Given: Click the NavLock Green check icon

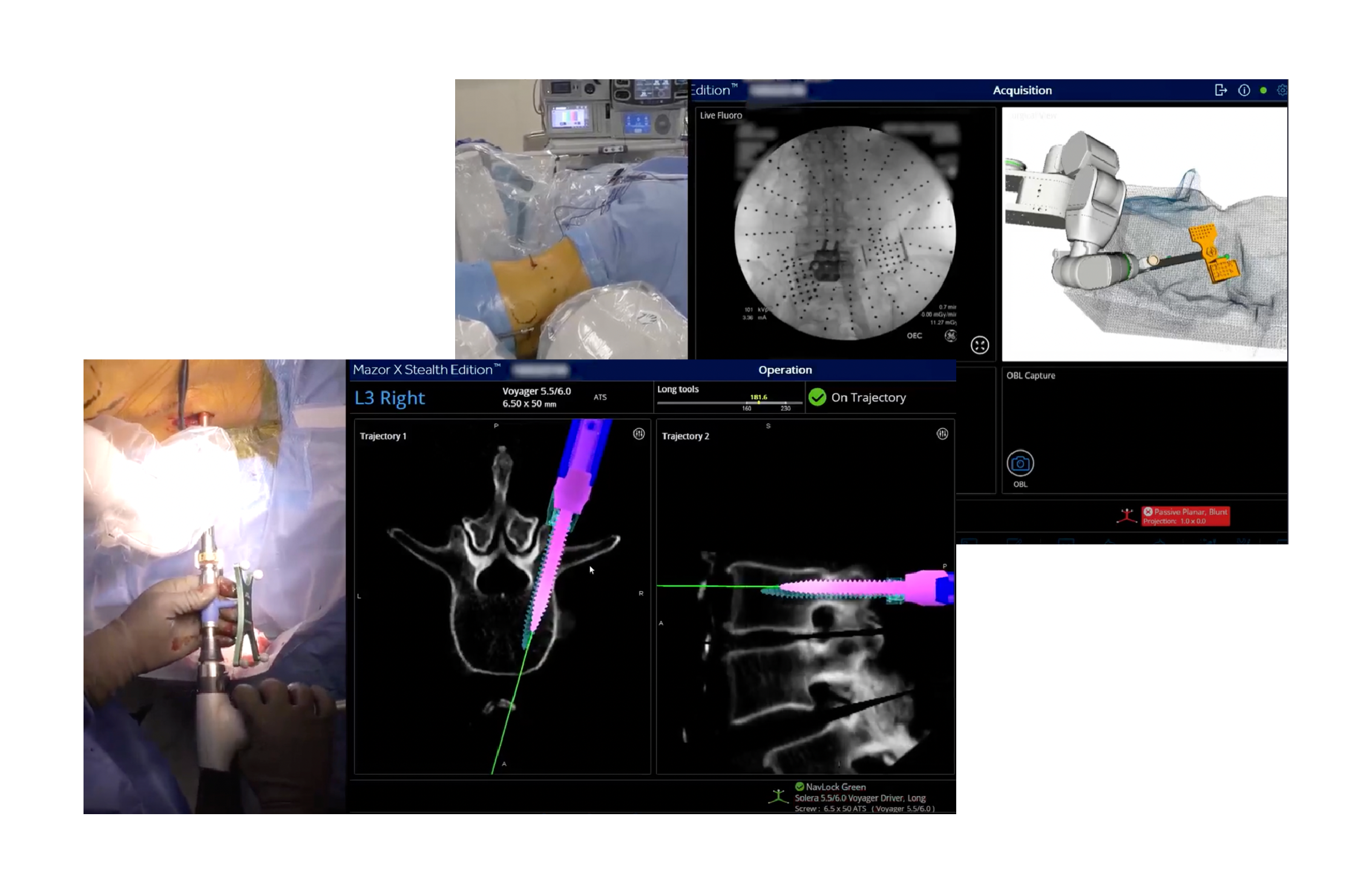Looking at the screenshot, I should (x=799, y=786).
